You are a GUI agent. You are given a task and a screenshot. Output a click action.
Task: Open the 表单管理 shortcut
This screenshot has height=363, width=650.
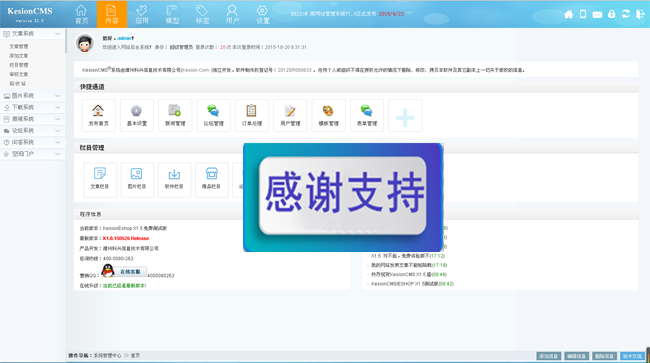(x=367, y=116)
